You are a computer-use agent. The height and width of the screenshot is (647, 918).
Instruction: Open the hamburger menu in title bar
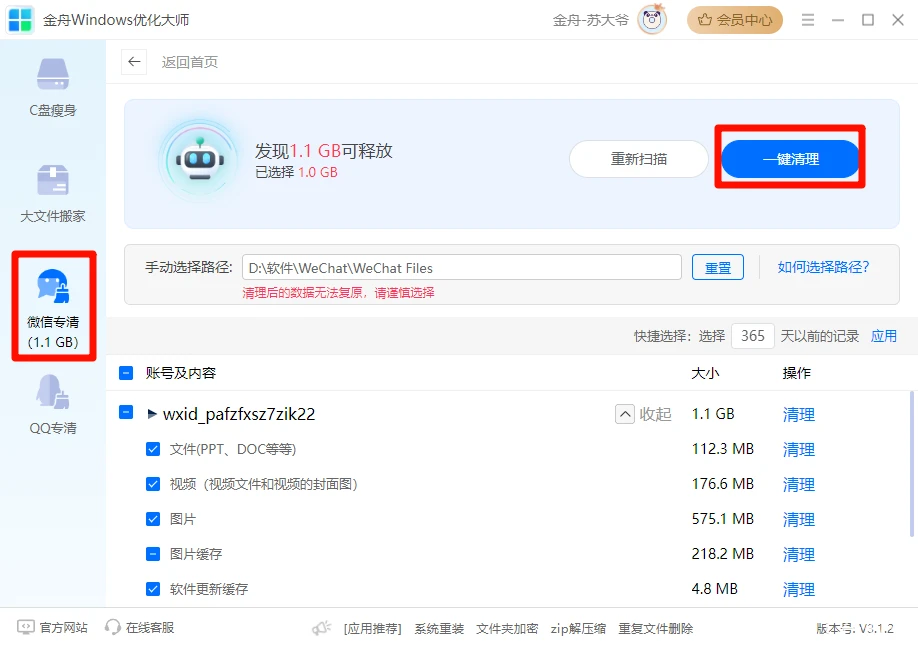808,20
